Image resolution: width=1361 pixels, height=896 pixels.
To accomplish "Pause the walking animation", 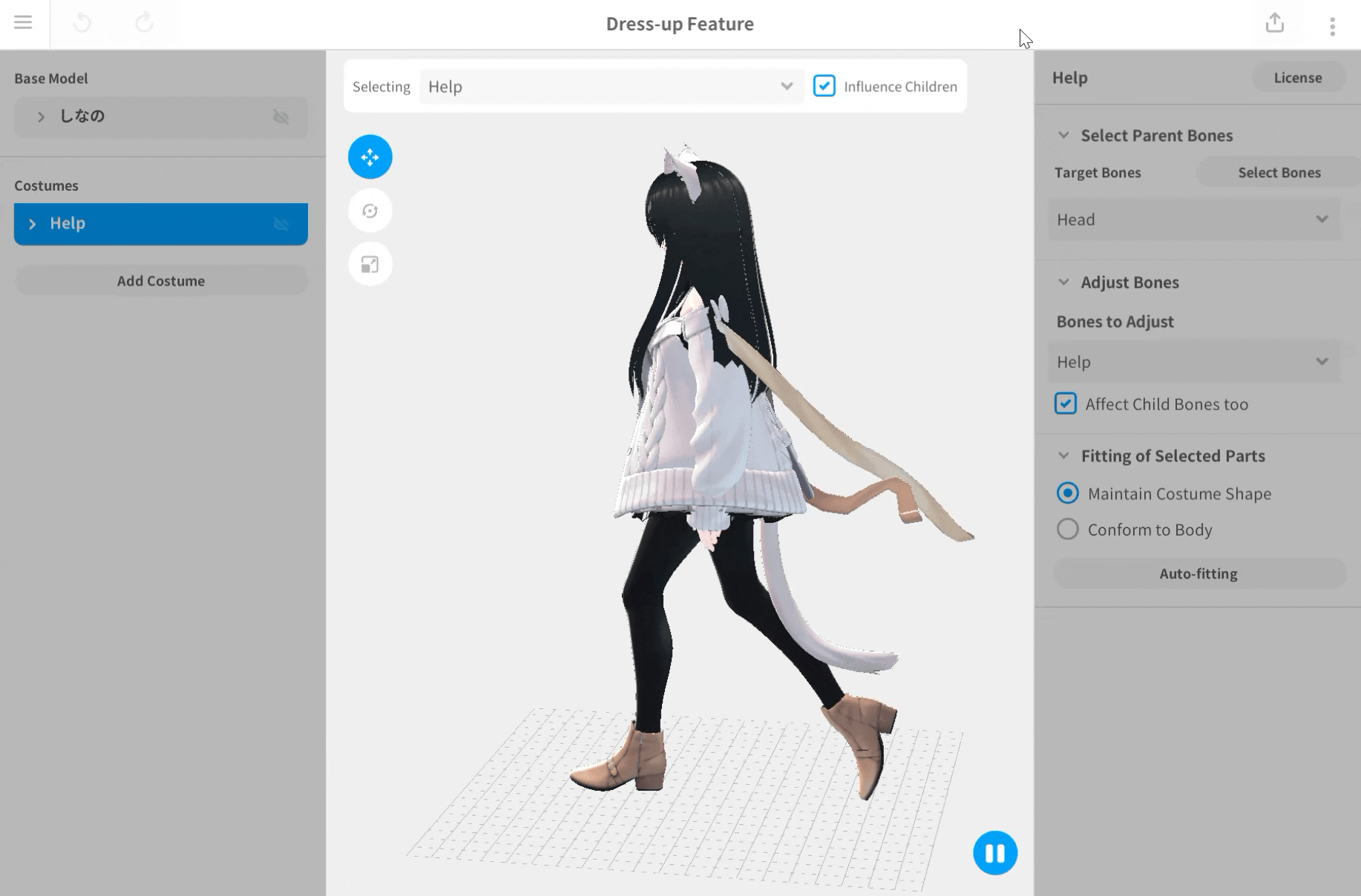I will click(x=995, y=853).
